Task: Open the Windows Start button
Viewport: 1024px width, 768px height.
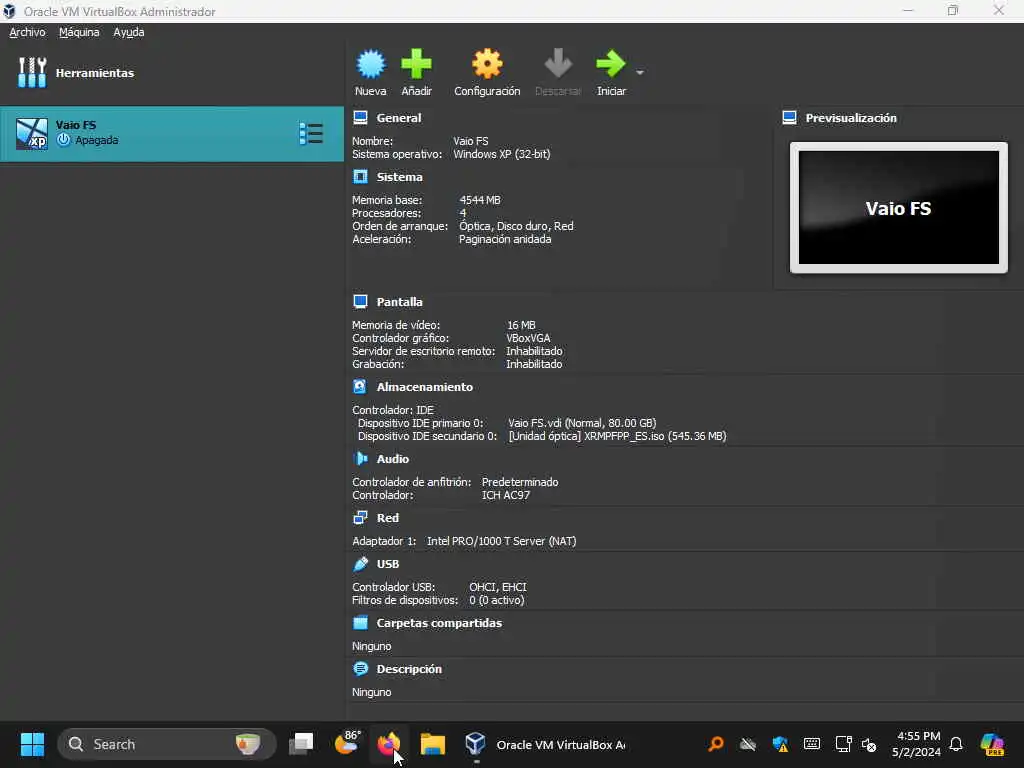Action: click(x=32, y=744)
